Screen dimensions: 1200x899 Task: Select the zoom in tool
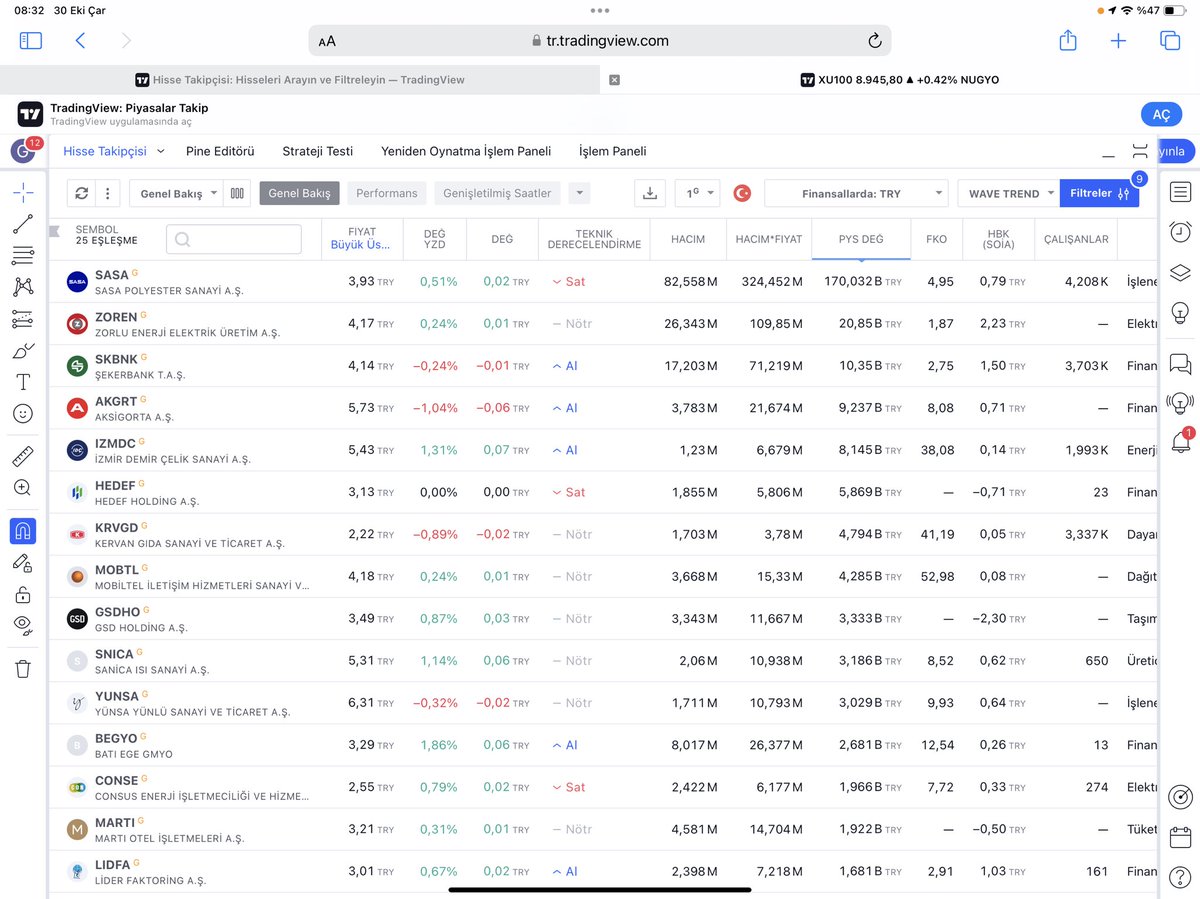[23, 488]
